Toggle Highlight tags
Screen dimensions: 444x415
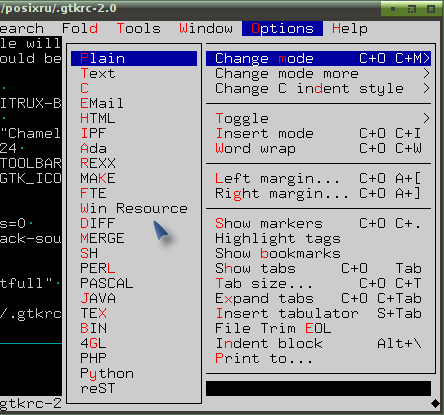318,238
